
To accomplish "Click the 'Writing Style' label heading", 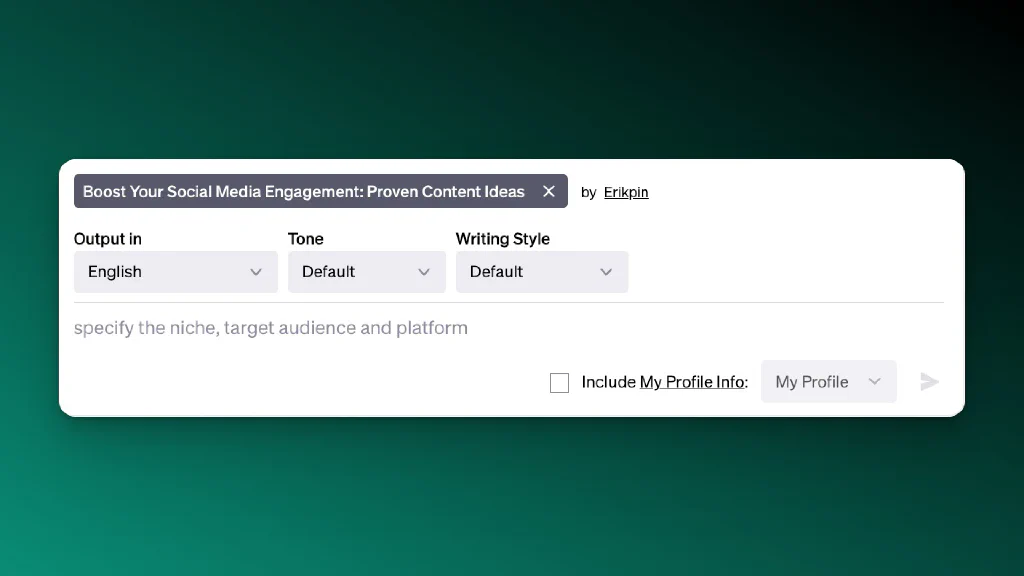I will (503, 239).
